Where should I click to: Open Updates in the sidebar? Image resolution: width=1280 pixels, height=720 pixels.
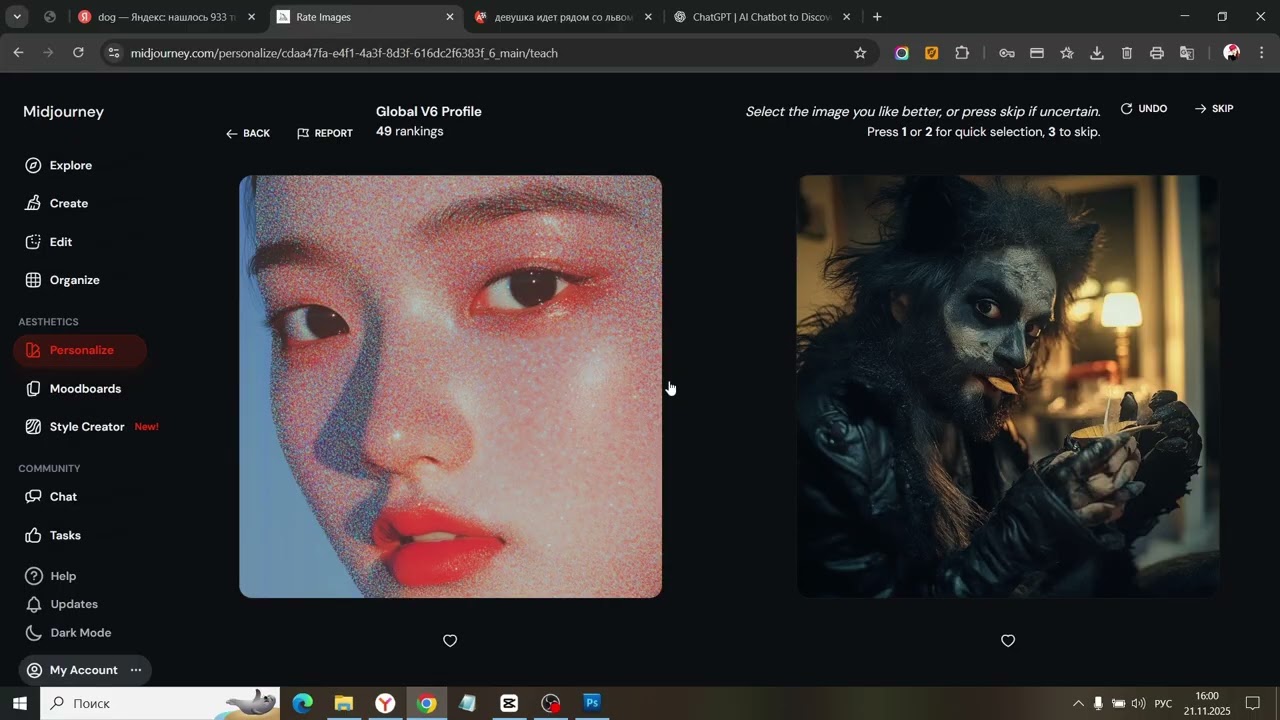(x=61, y=604)
